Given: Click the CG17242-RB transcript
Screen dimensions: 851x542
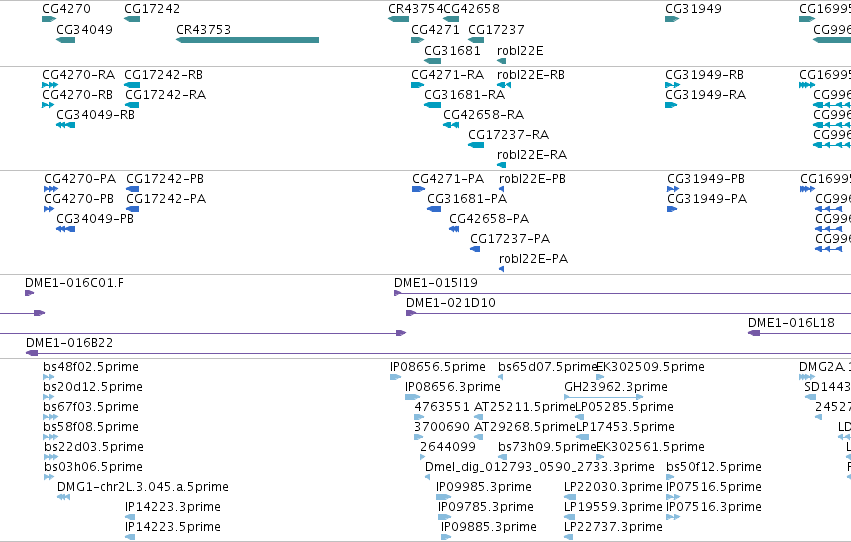Looking at the screenshot, I should point(132,85).
